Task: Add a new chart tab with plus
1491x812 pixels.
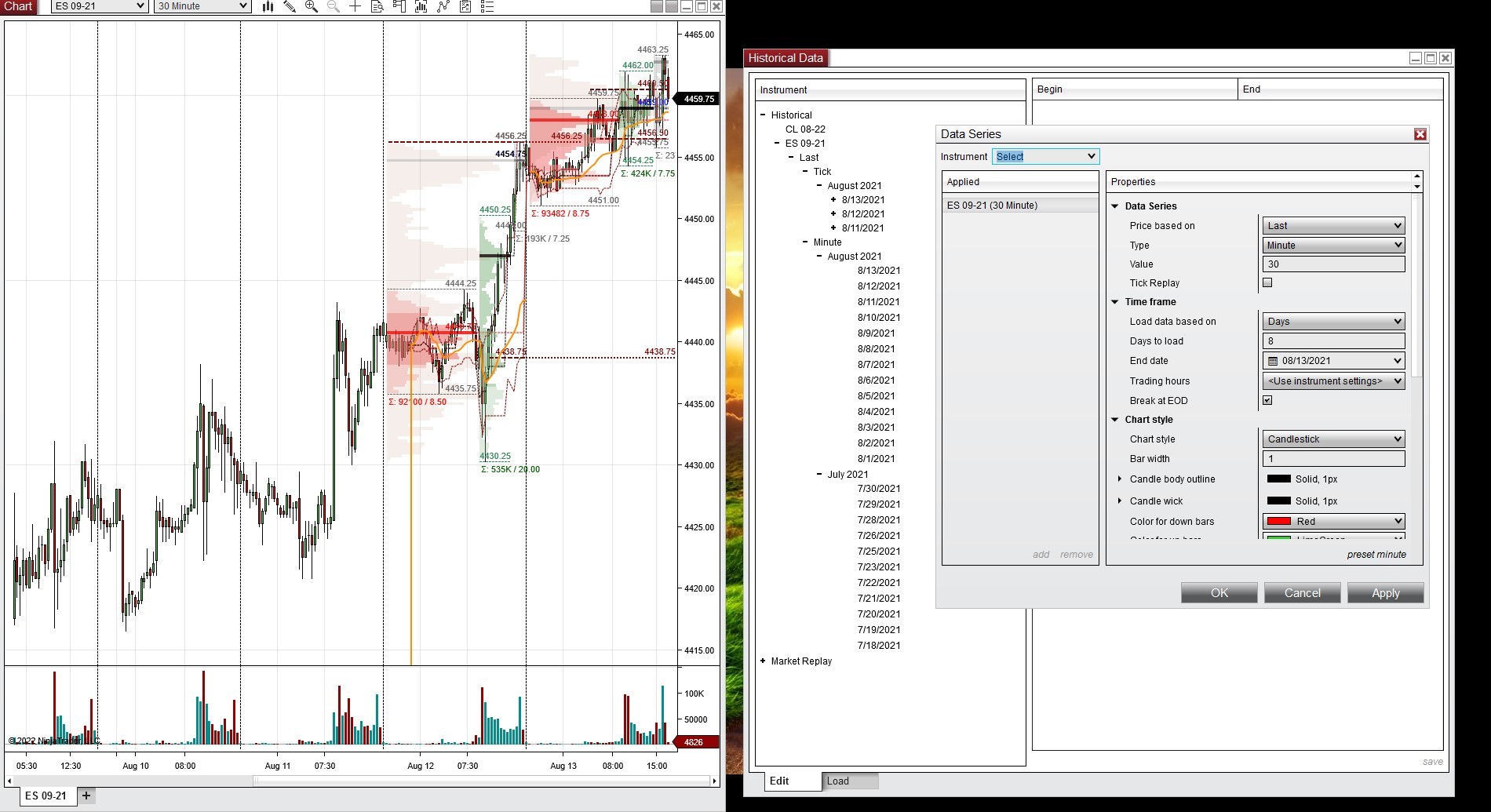Action: (x=86, y=796)
